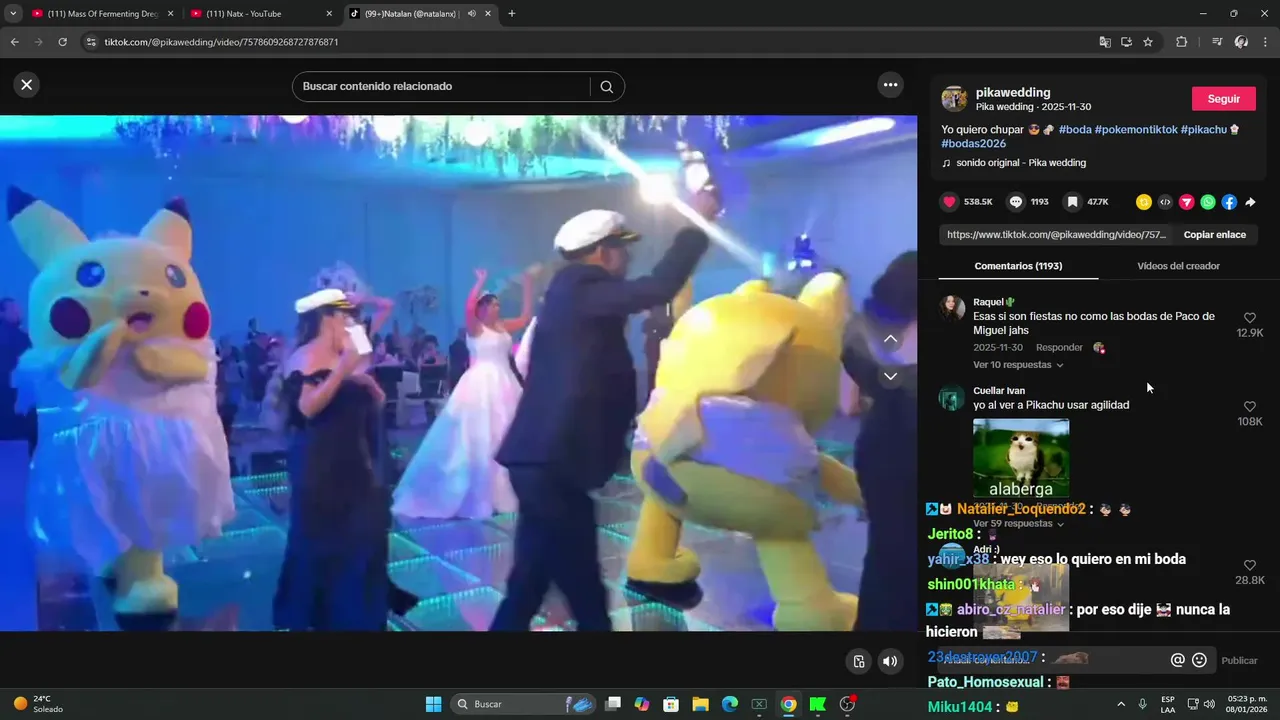Like the video with the heart icon
Image resolution: width=1280 pixels, height=720 pixels.
pos(949,202)
